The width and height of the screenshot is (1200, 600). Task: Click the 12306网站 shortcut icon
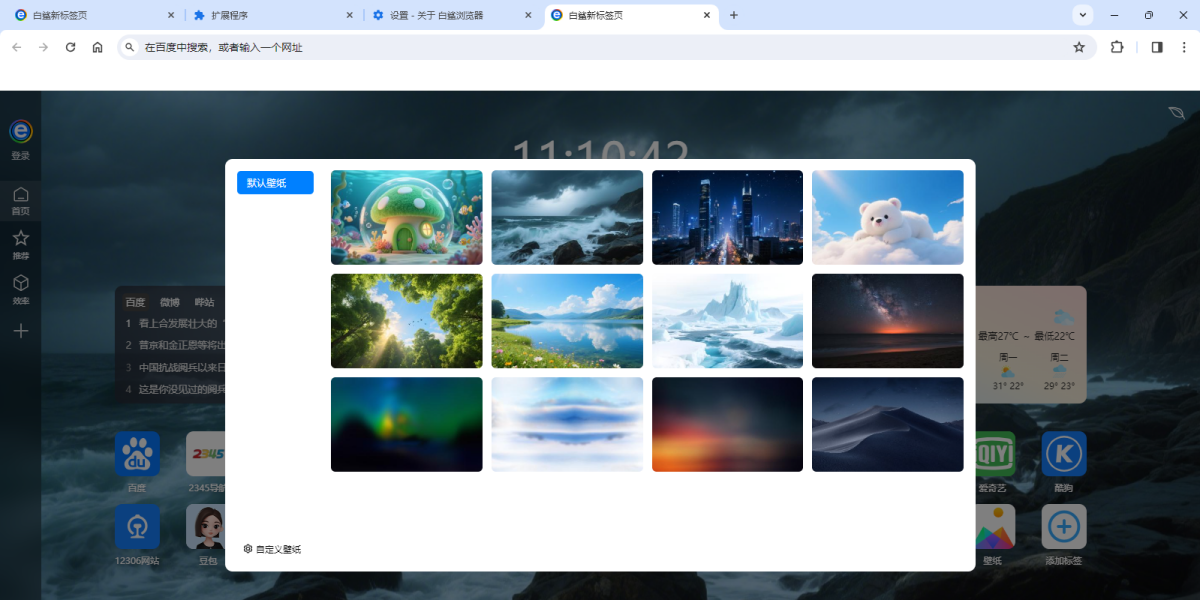(x=137, y=527)
